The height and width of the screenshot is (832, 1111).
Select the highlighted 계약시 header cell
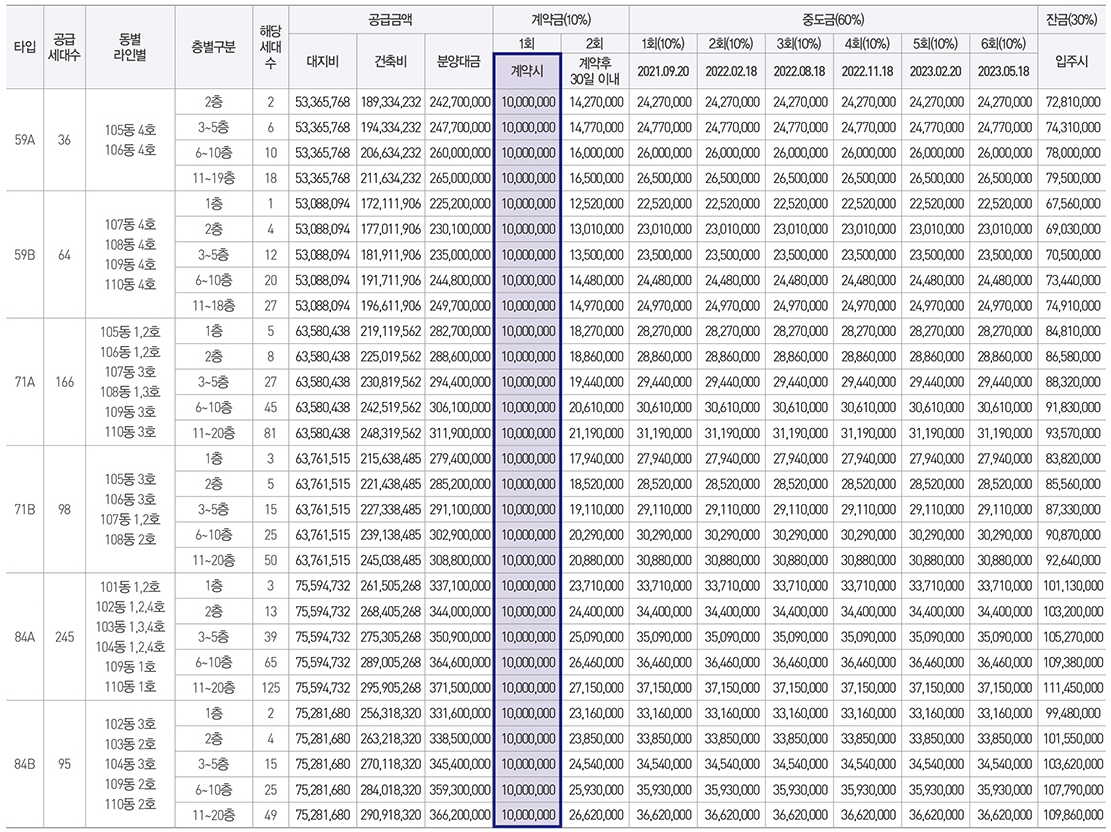pos(527,70)
